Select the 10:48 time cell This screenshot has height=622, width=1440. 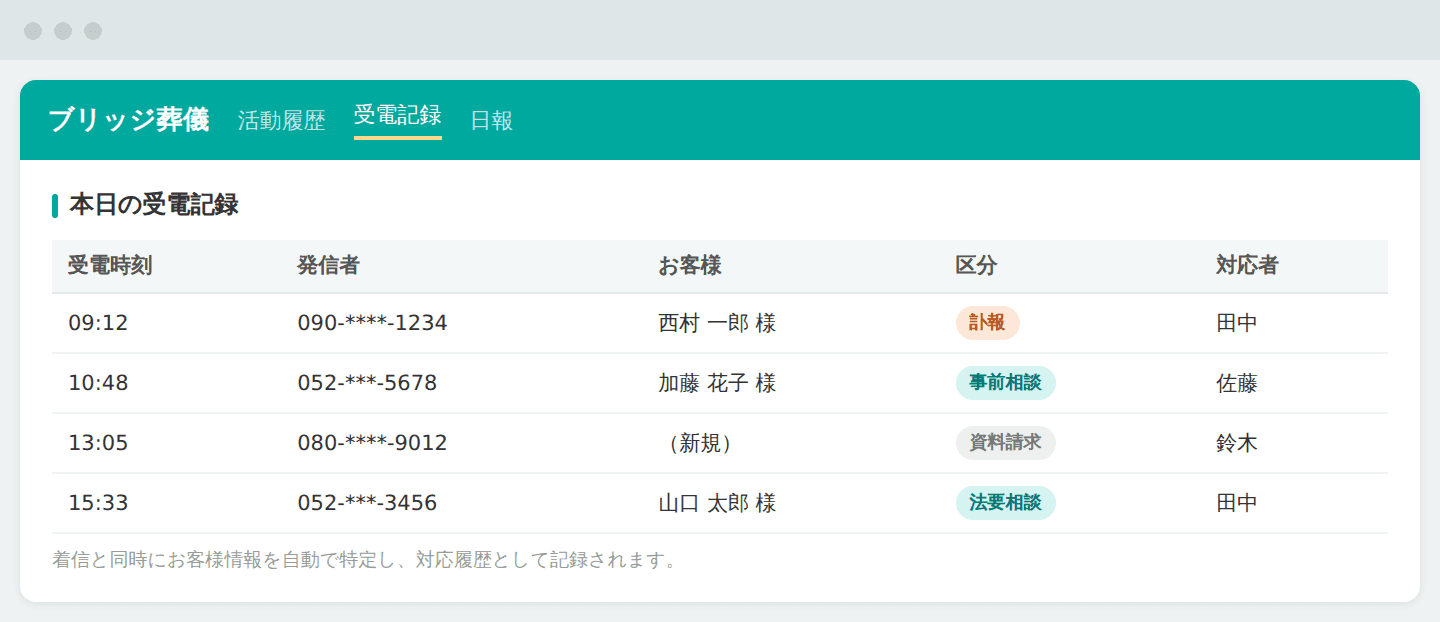98,383
